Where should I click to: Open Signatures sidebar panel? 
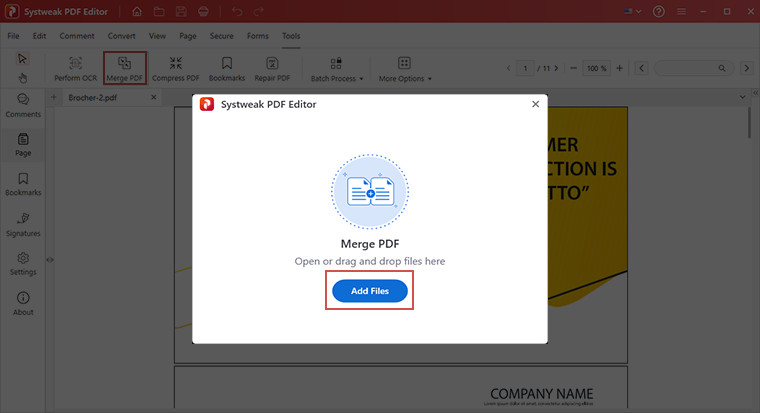(x=23, y=224)
